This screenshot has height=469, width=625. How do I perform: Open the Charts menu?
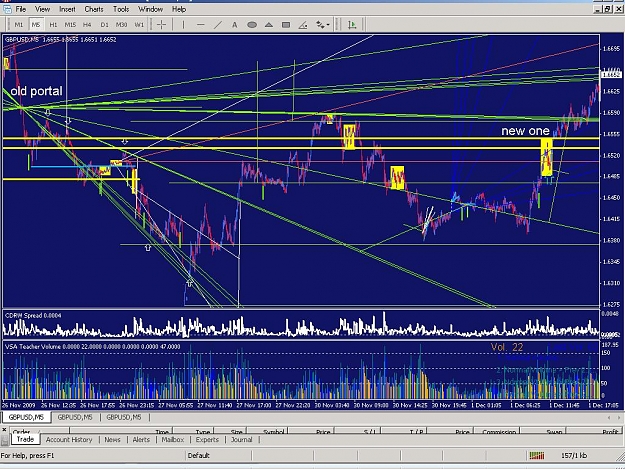point(94,9)
